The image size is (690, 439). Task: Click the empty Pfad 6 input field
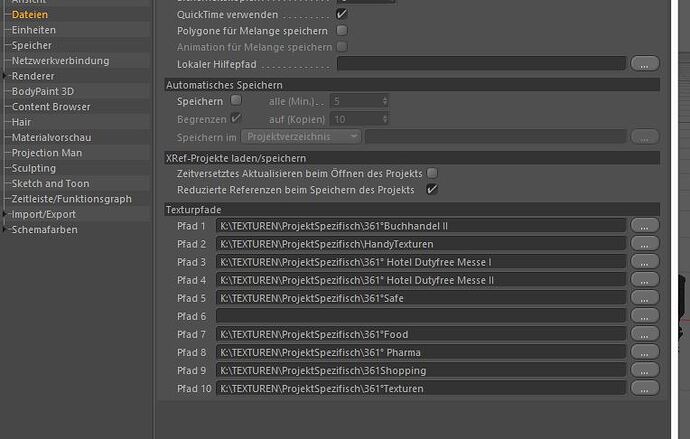tap(421, 316)
